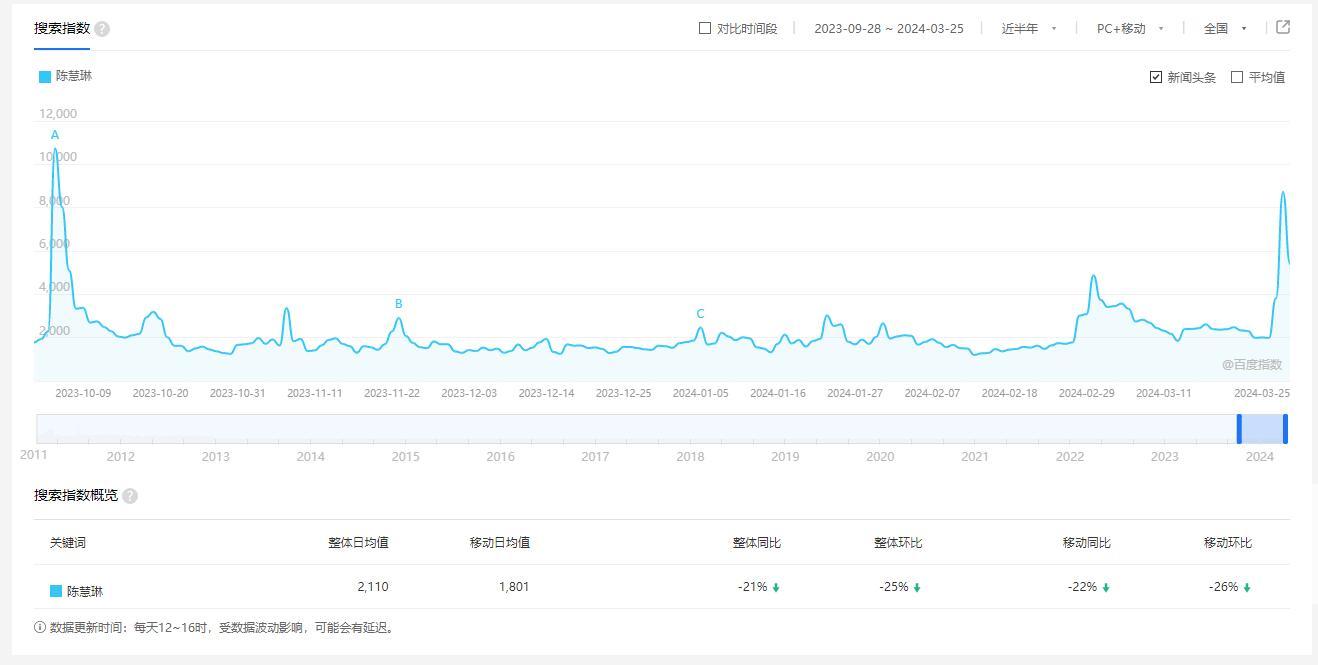Click the info icon before 数据更新时间
Viewport: 1318px width, 665px height.
(40, 628)
